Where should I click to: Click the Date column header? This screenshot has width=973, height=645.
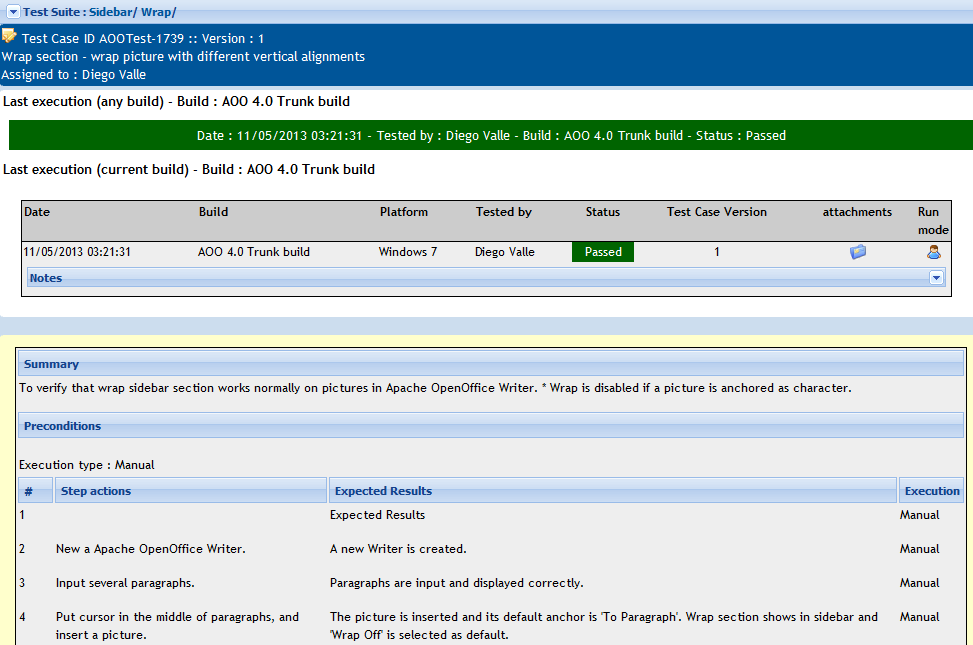[x=37, y=212]
